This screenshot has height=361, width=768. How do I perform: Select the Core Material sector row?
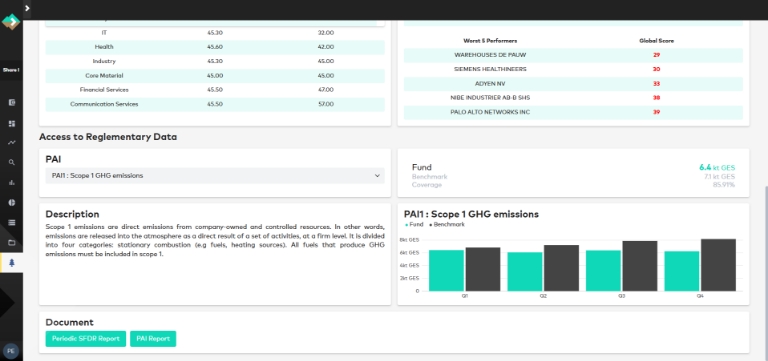[x=215, y=75]
